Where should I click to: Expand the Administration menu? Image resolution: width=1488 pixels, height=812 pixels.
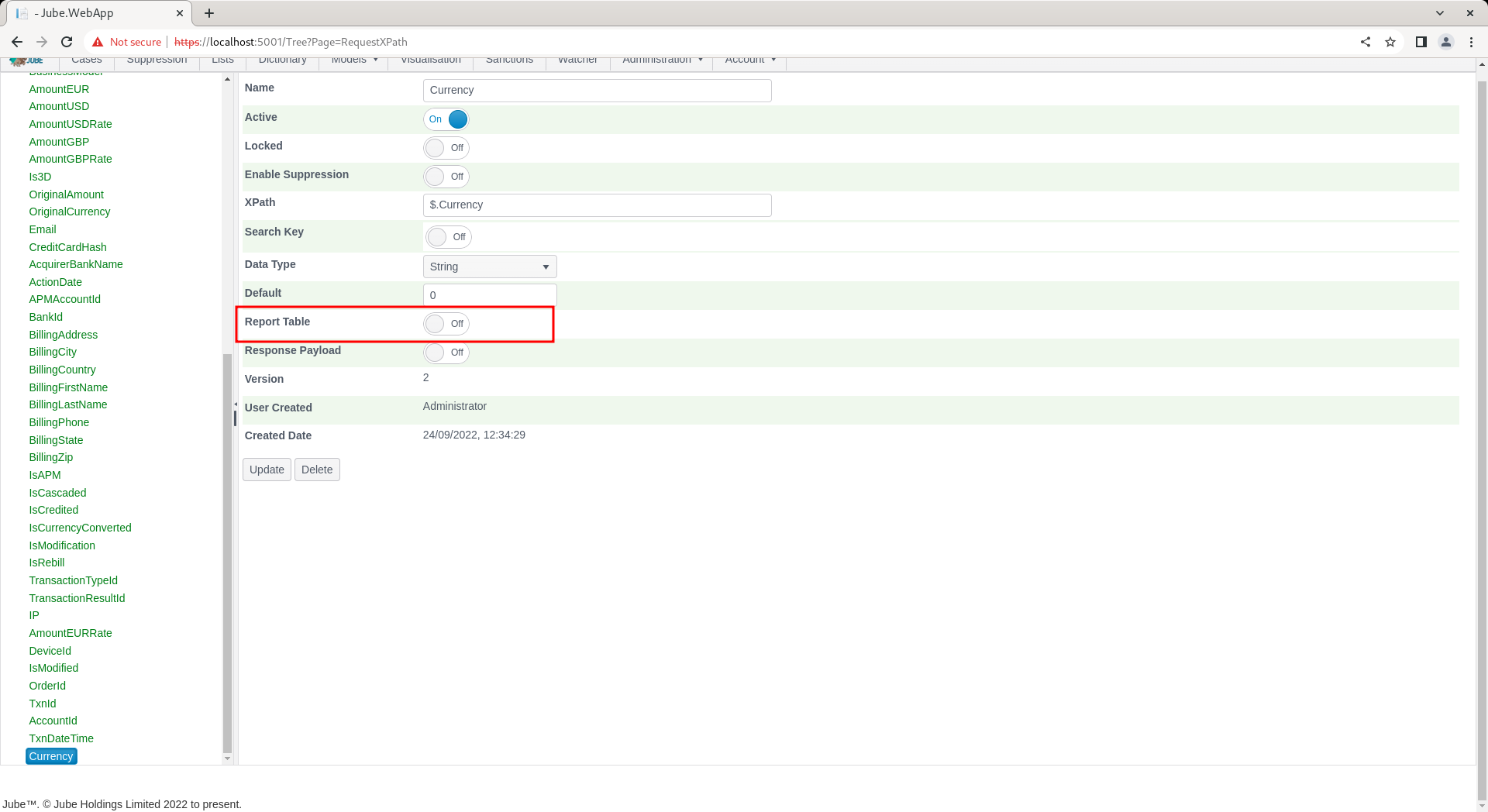tap(663, 60)
